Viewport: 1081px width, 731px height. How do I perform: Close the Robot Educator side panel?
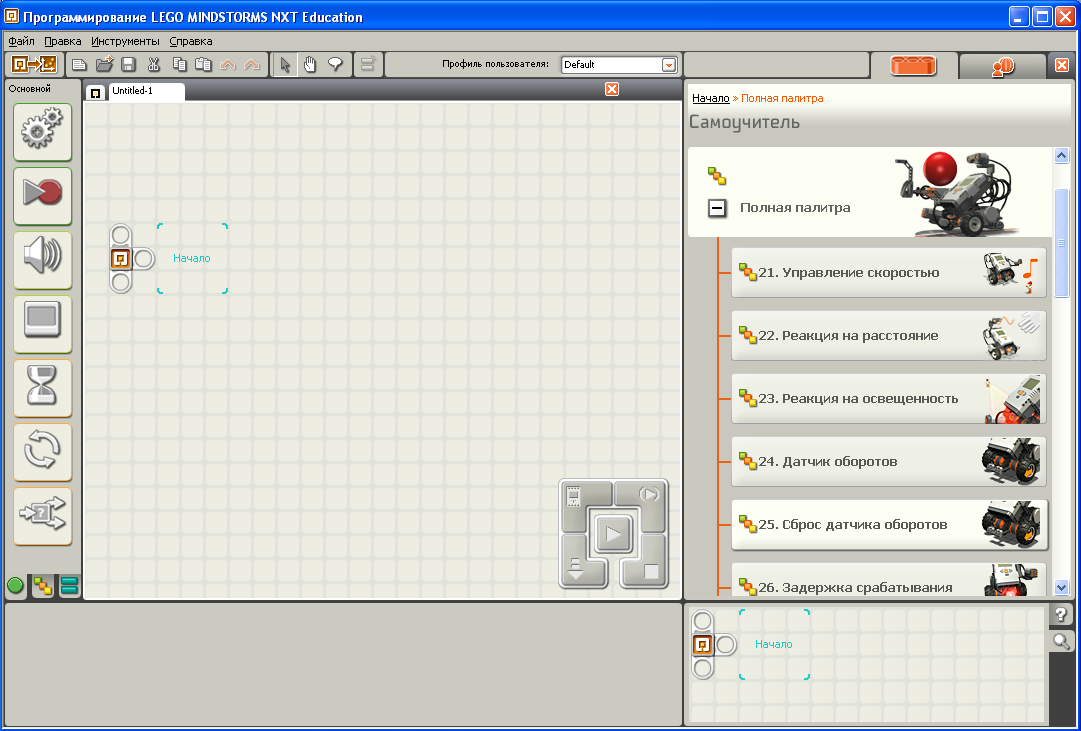pyautogui.click(x=1062, y=65)
